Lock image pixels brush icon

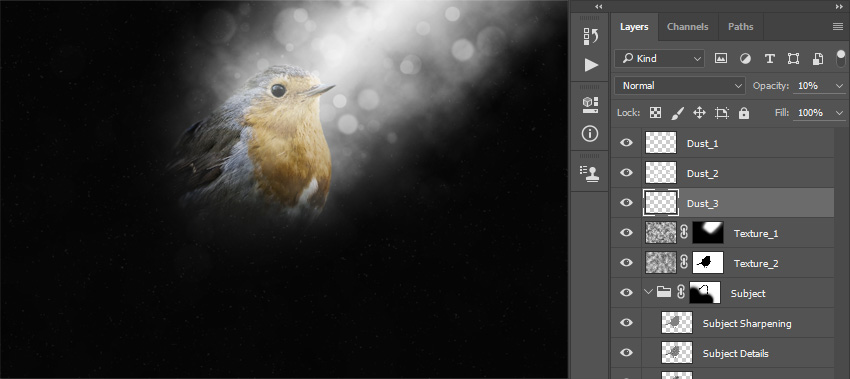coord(678,113)
